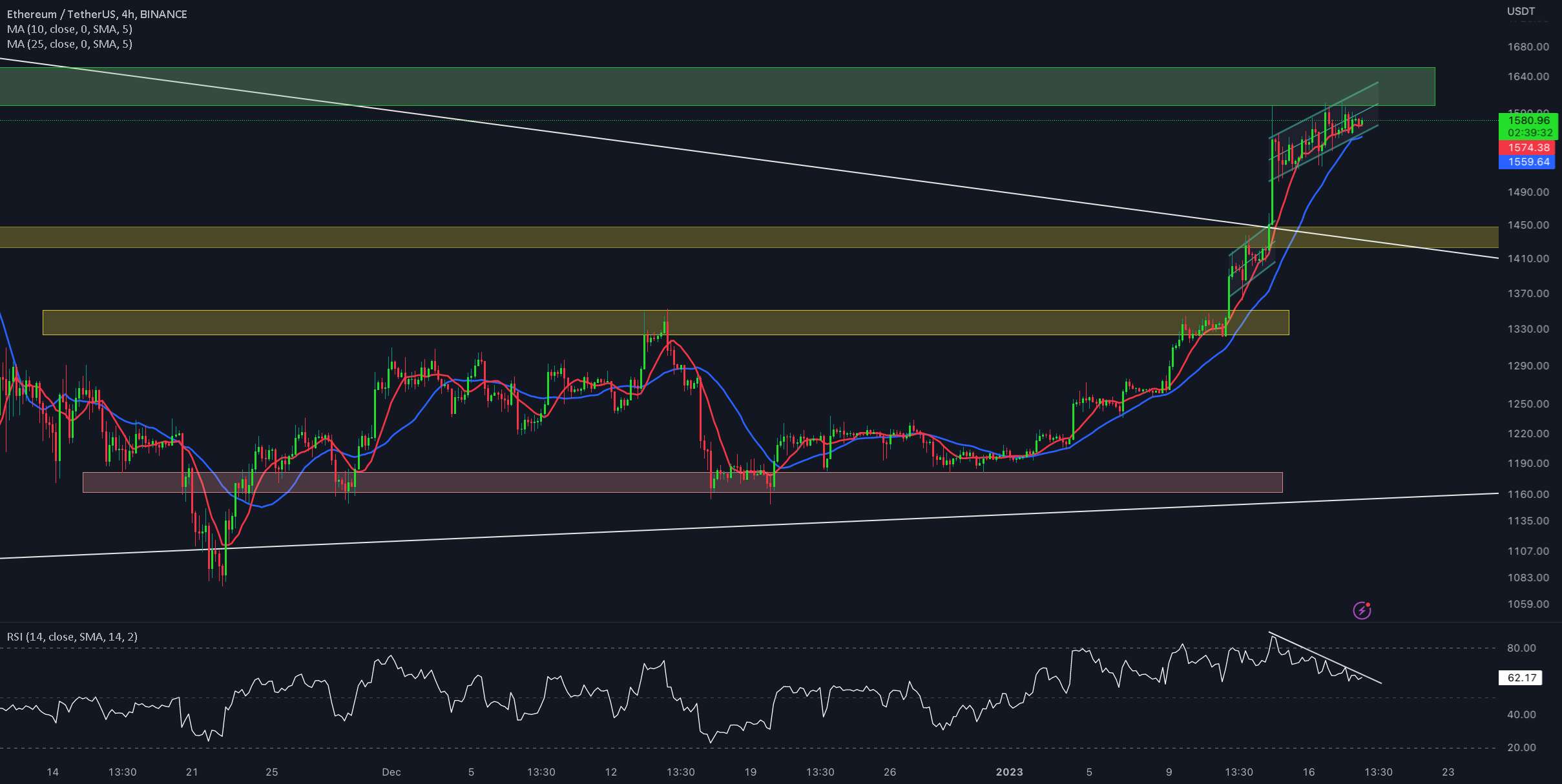This screenshot has height=784, width=1562.
Task: Click the green 1580.96 current price label
Action: [1528, 120]
